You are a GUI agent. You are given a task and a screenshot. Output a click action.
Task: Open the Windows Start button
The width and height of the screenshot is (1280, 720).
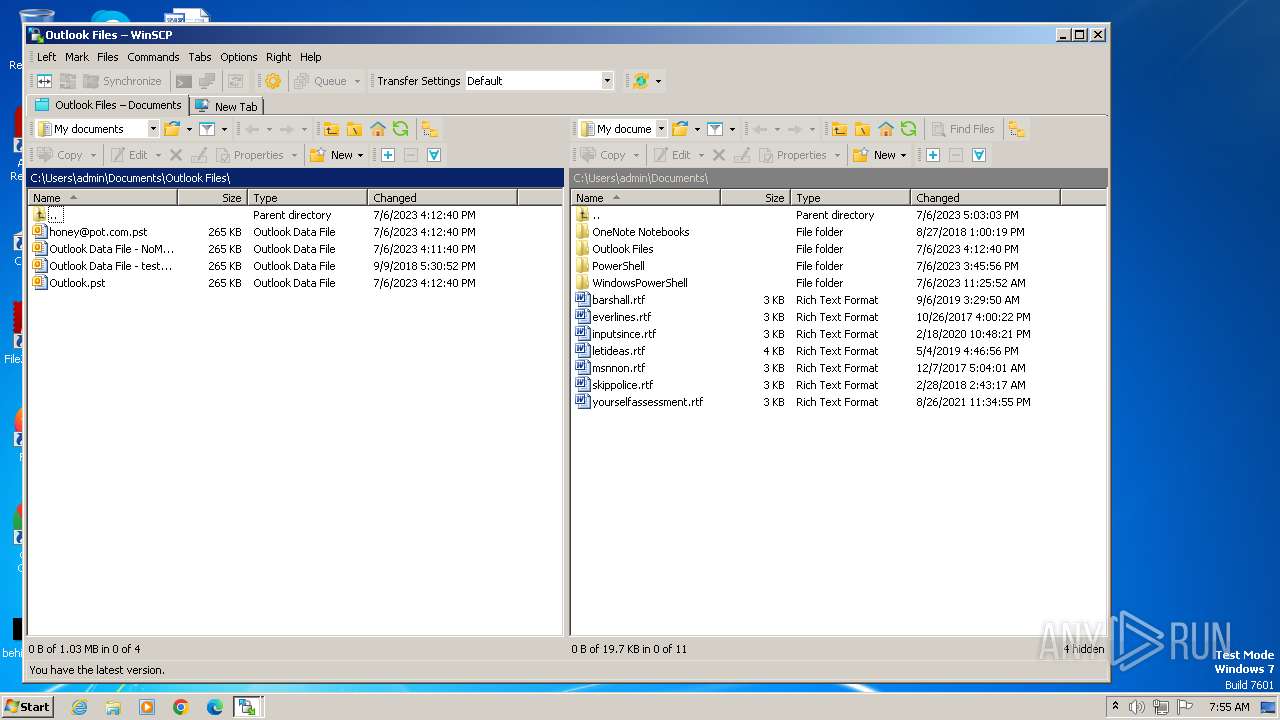[x=27, y=707]
